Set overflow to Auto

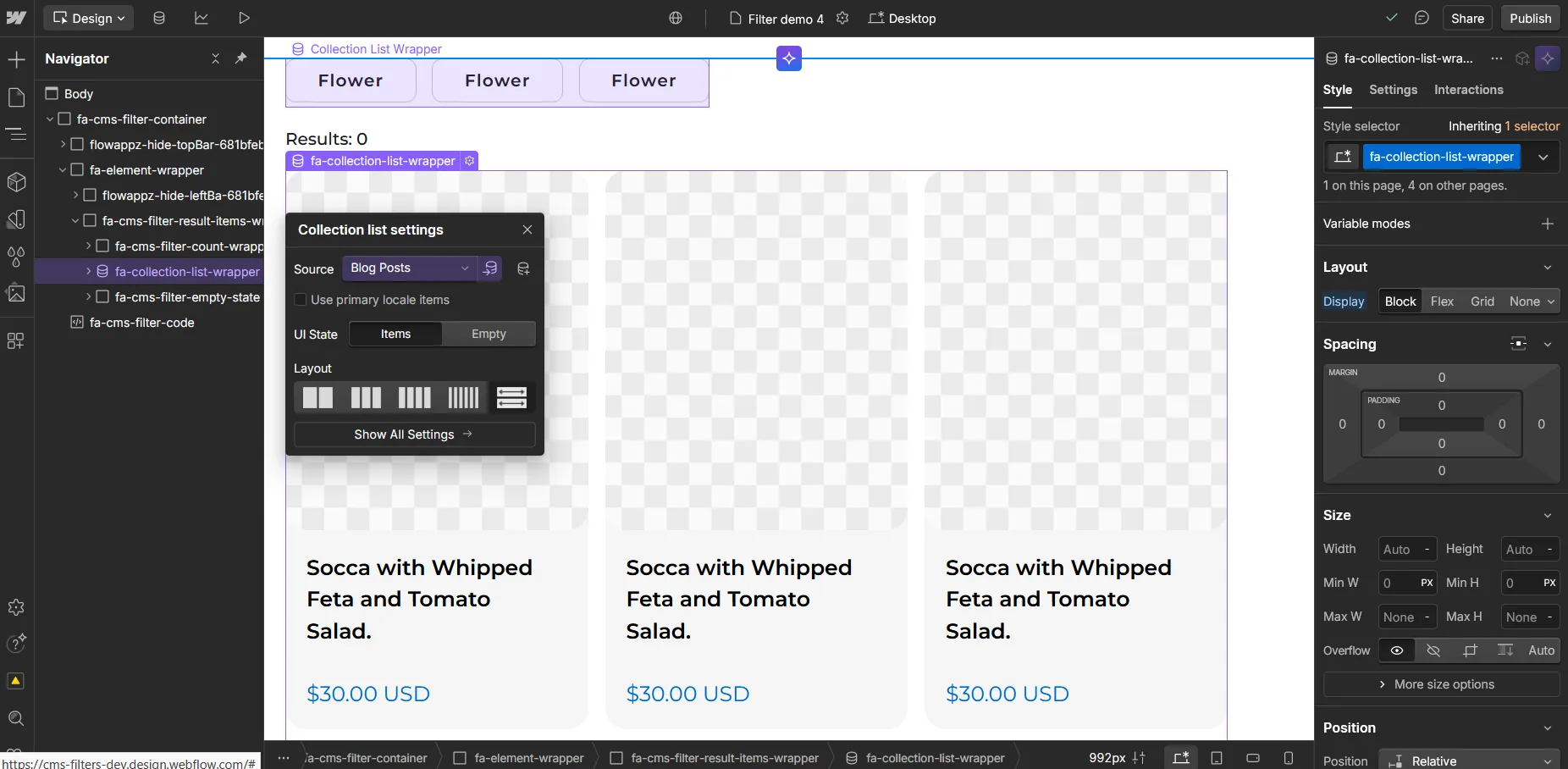1541,650
